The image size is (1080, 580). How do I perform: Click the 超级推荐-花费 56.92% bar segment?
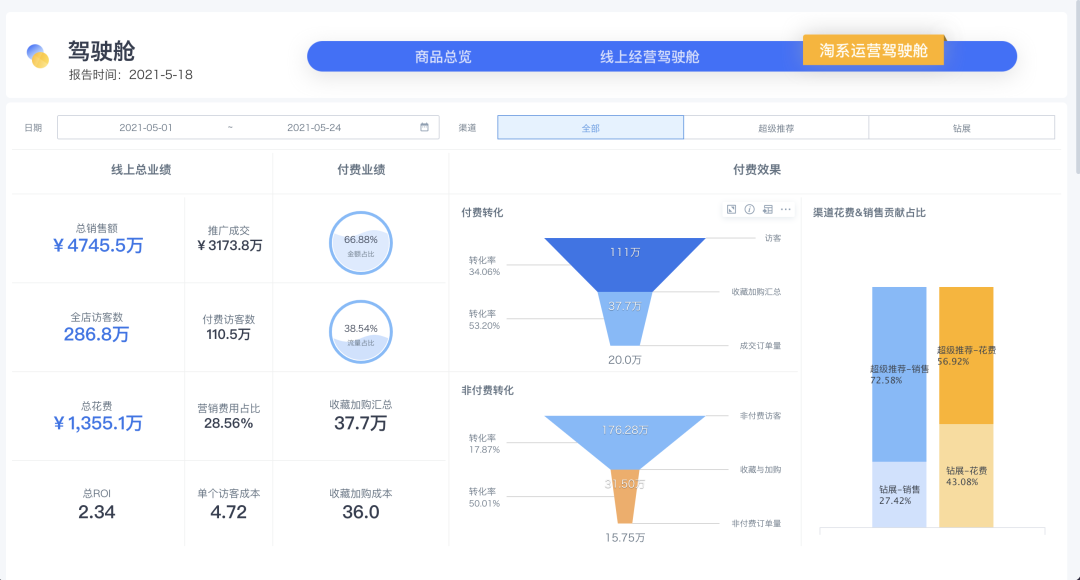[966, 355]
